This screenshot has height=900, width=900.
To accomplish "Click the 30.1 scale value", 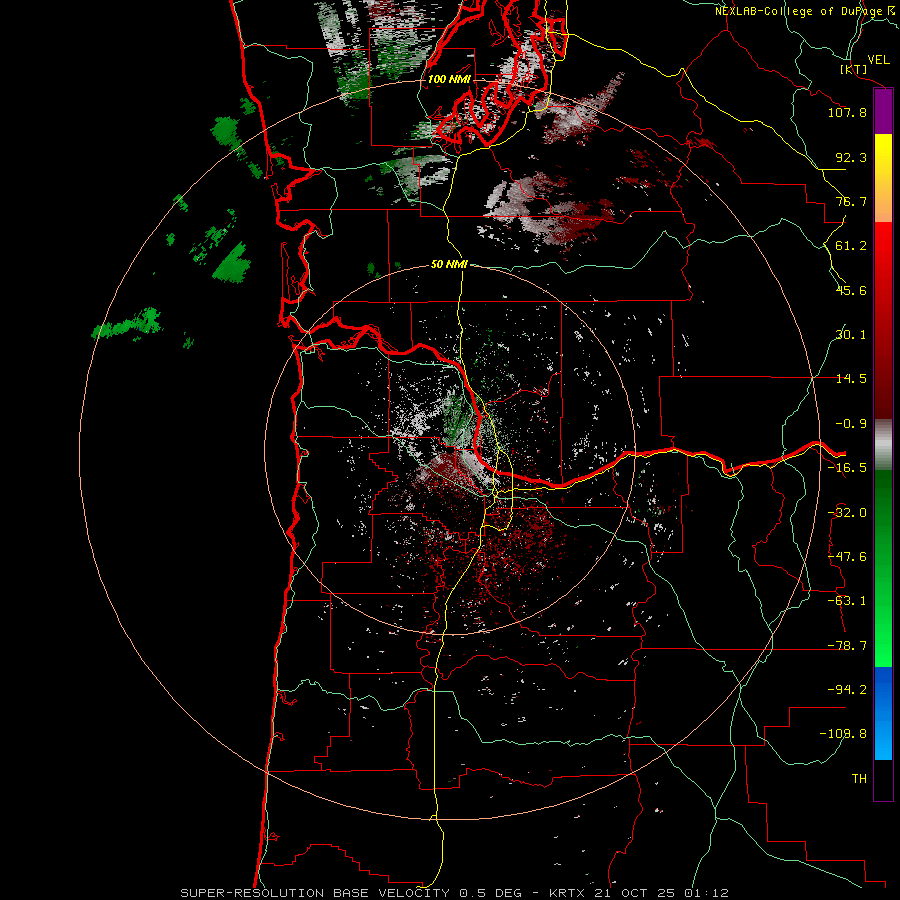I will coord(851,335).
